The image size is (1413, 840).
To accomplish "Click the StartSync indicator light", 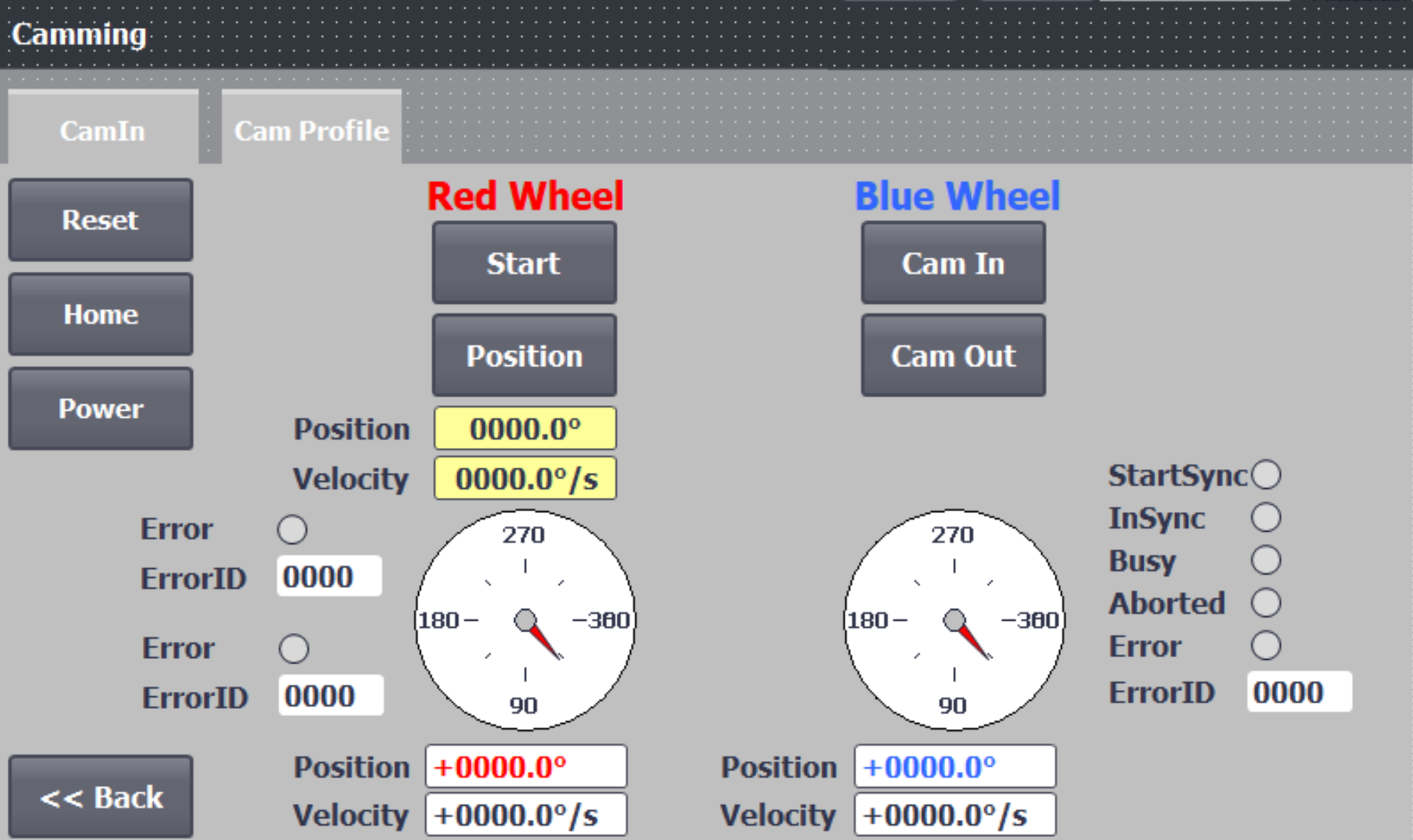I will [x=1266, y=475].
